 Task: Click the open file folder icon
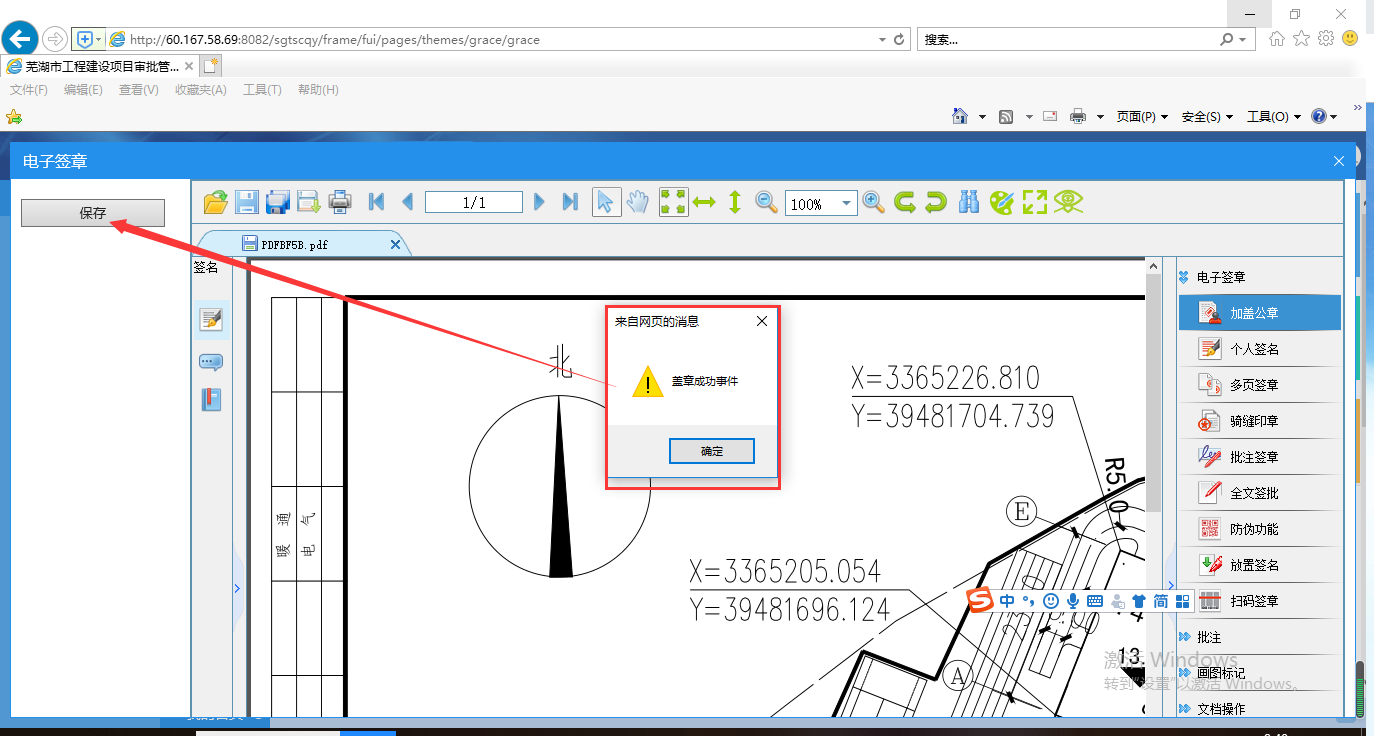215,202
